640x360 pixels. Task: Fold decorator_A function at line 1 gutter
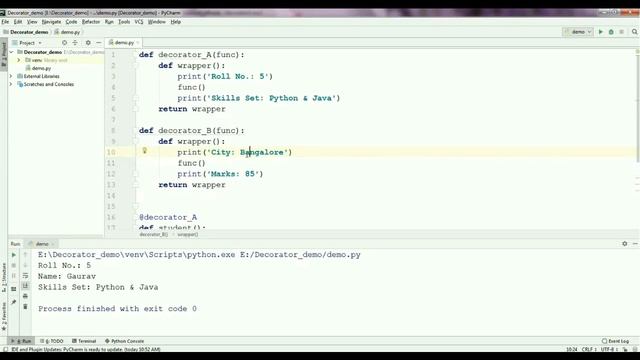tap(136, 55)
